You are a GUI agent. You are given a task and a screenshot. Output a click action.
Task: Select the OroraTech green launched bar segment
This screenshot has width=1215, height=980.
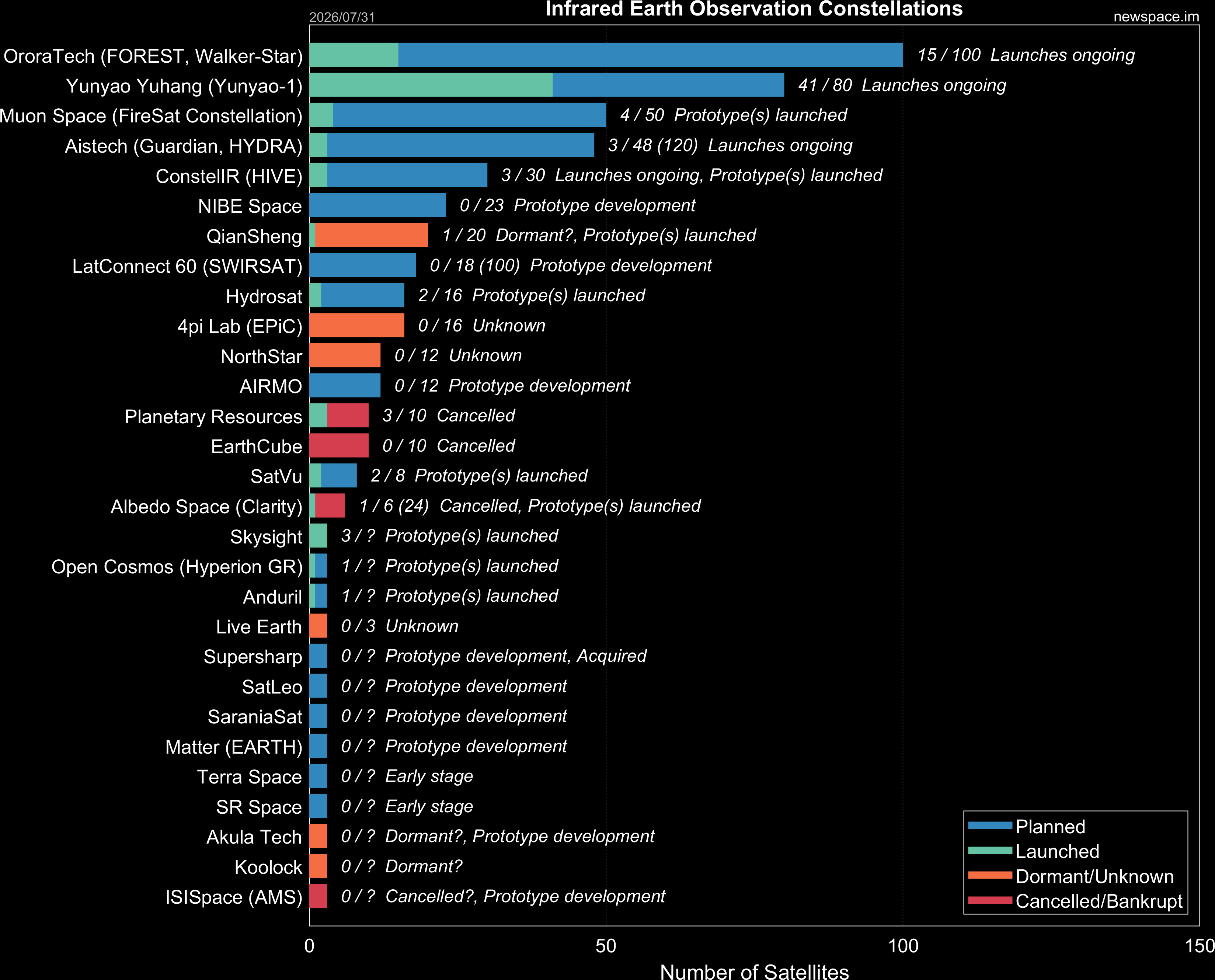(x=354, y=55)
